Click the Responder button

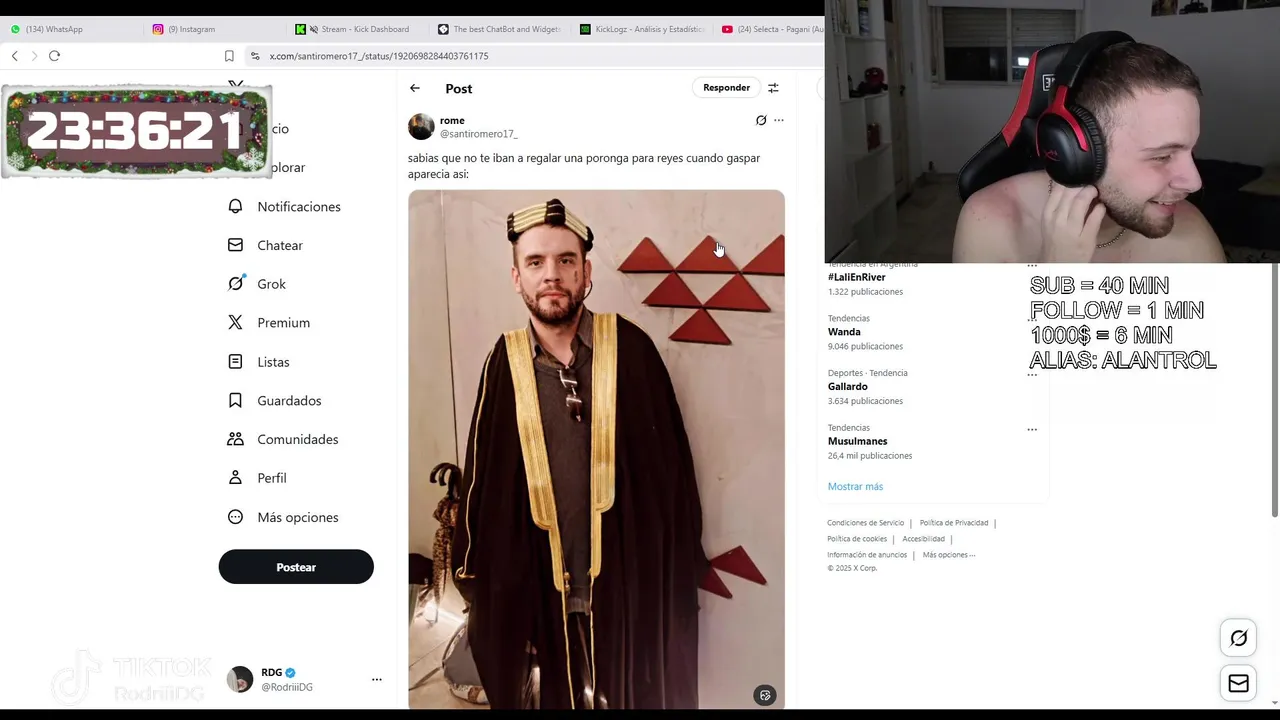(726, 88)
